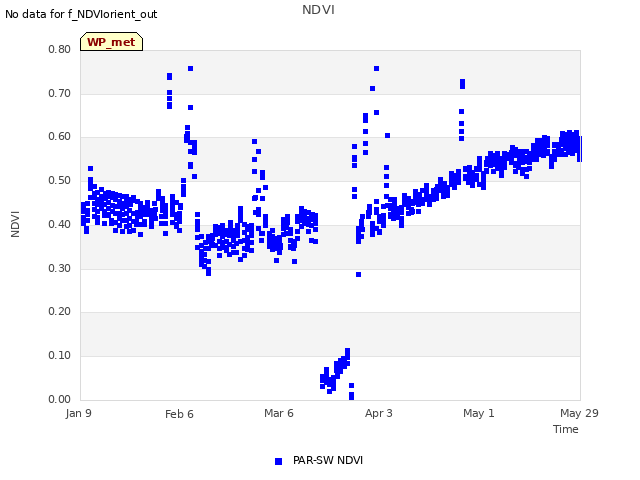Click the Feb 6 x-axis tick label

pos(179,414)
